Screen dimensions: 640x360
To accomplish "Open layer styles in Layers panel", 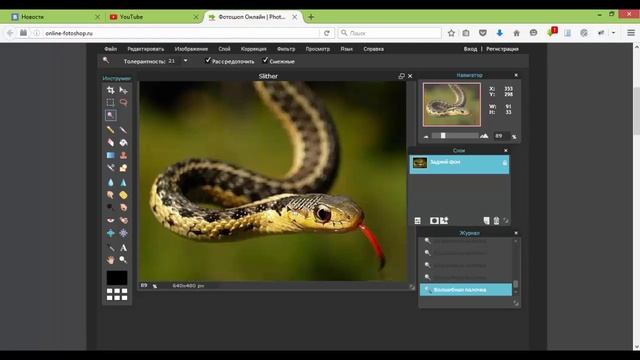I will 444,221.
